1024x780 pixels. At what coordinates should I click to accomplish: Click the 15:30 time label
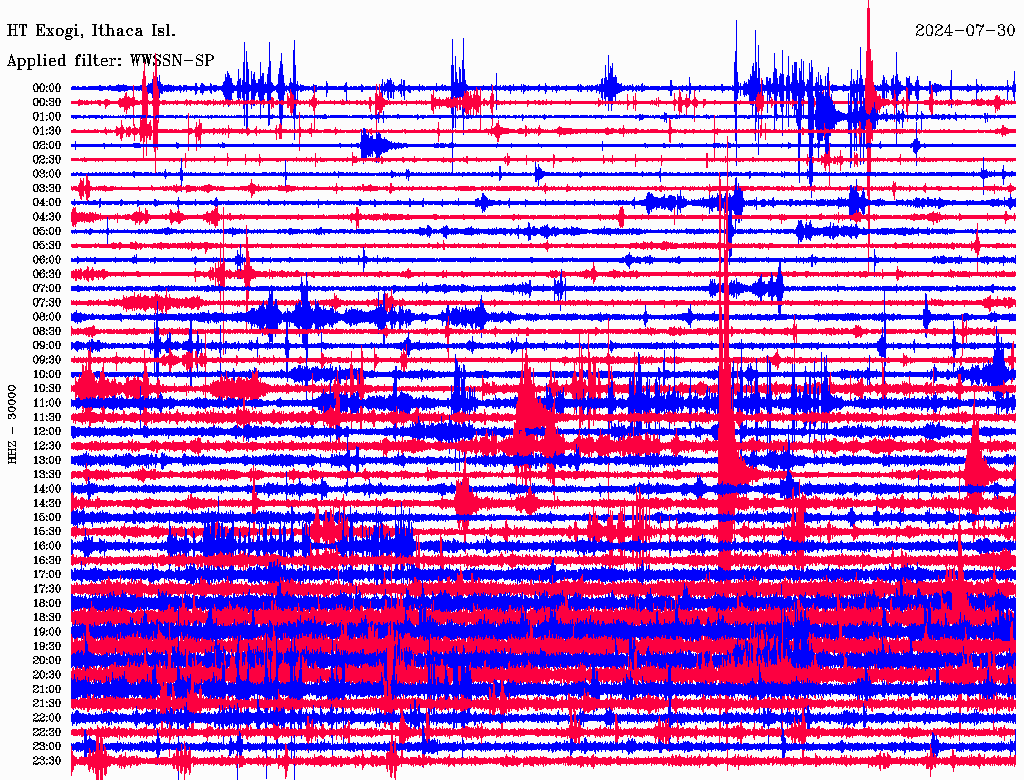(47, 532)
